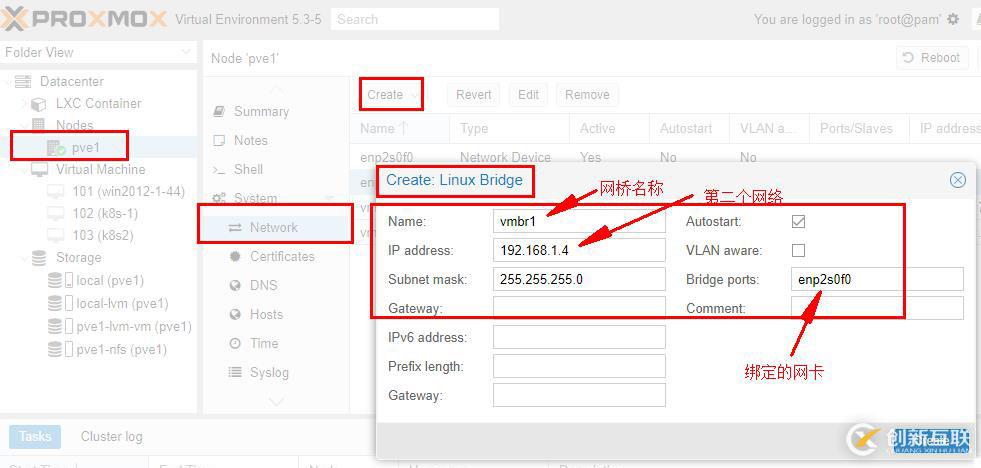The image size is (981, 468).
Task: Click the Remove button
Action: click(x=587, y=94)
